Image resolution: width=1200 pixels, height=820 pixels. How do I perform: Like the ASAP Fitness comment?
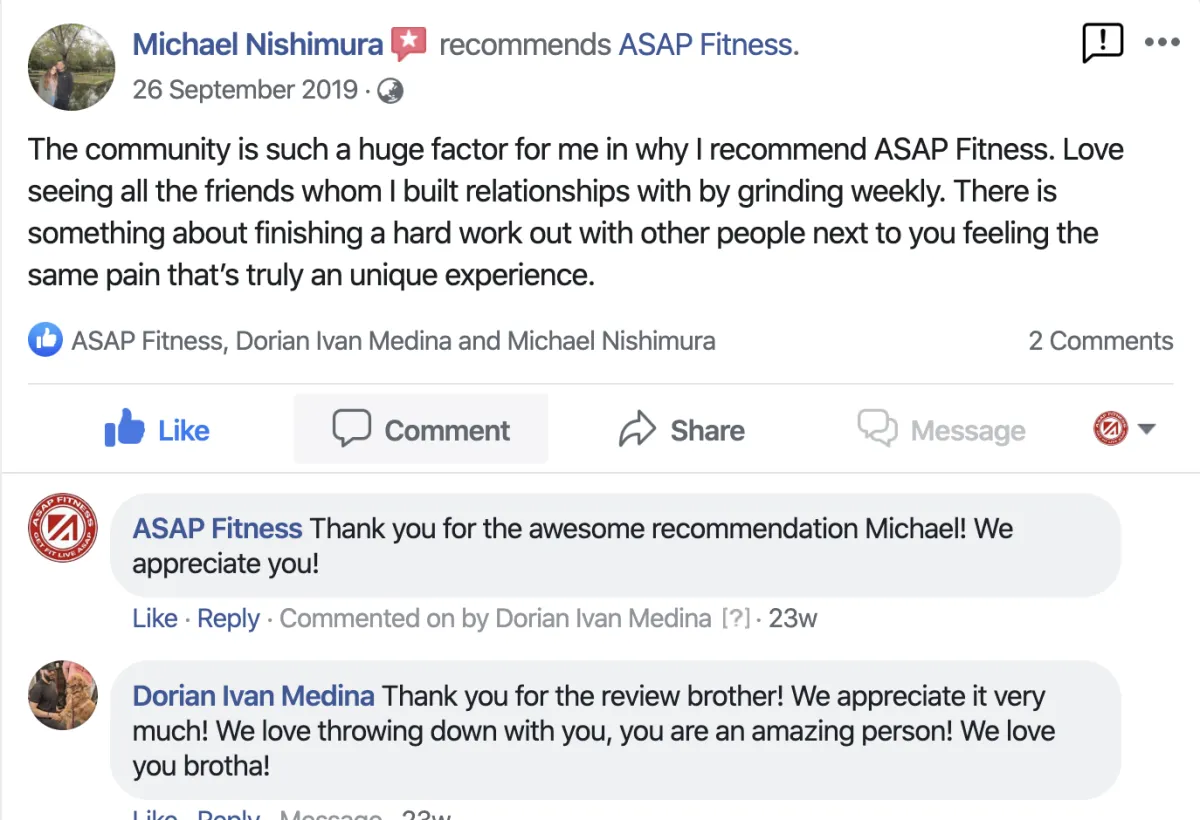pos(154,619)
